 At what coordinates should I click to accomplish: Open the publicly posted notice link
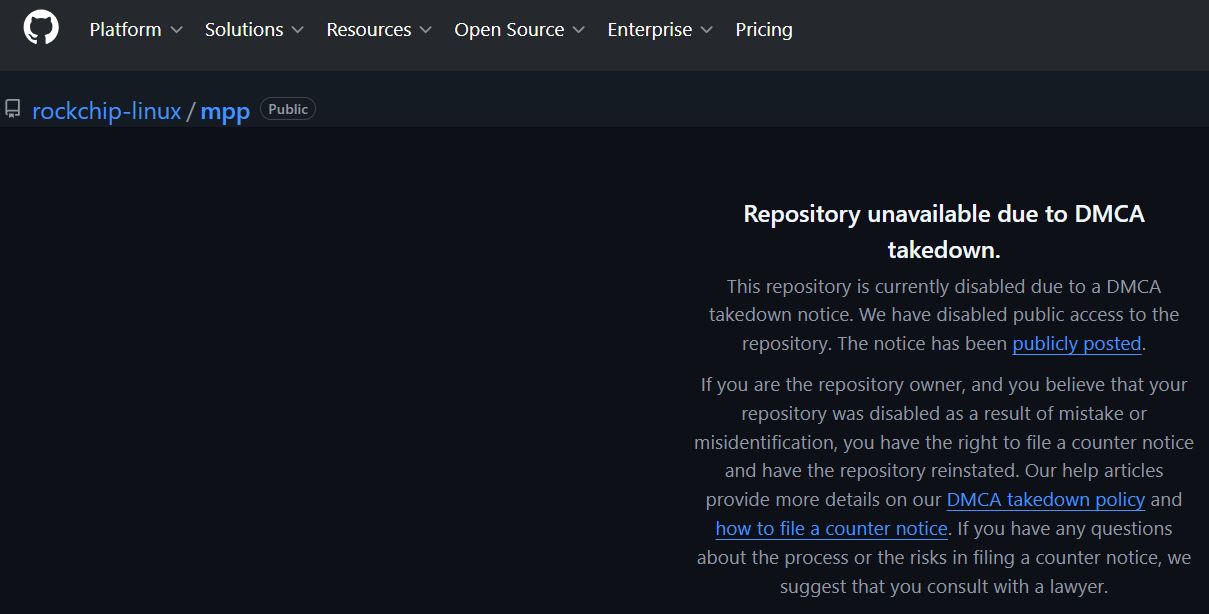[x=1076, y=343]
